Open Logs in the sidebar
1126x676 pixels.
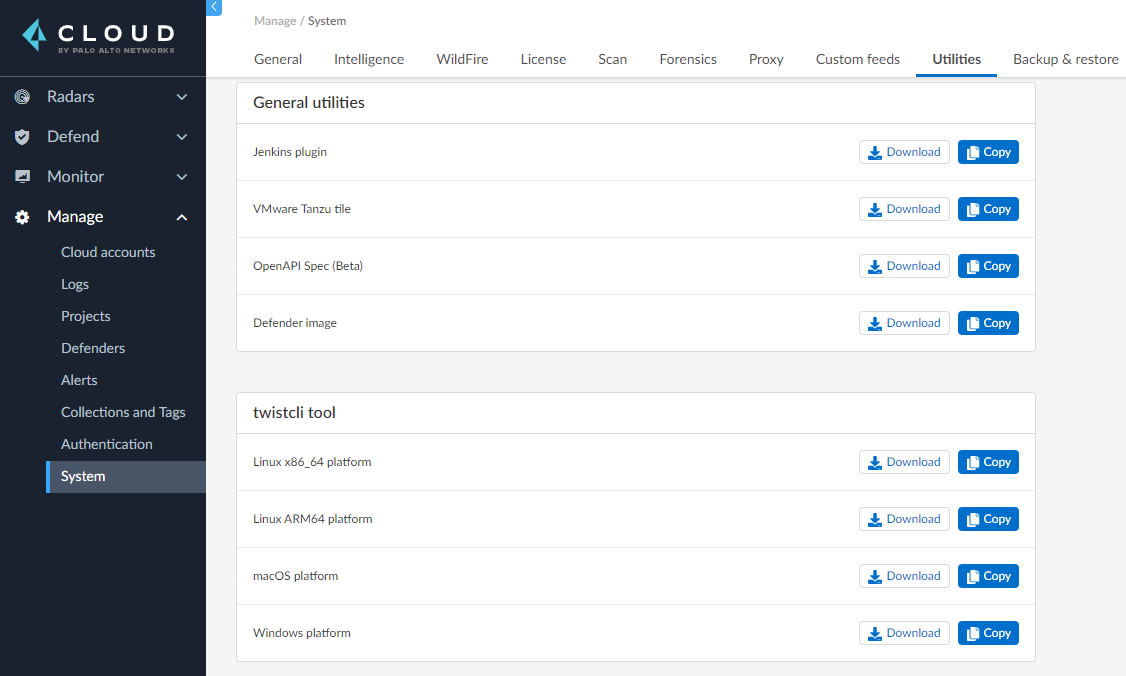tap(75, 284)
